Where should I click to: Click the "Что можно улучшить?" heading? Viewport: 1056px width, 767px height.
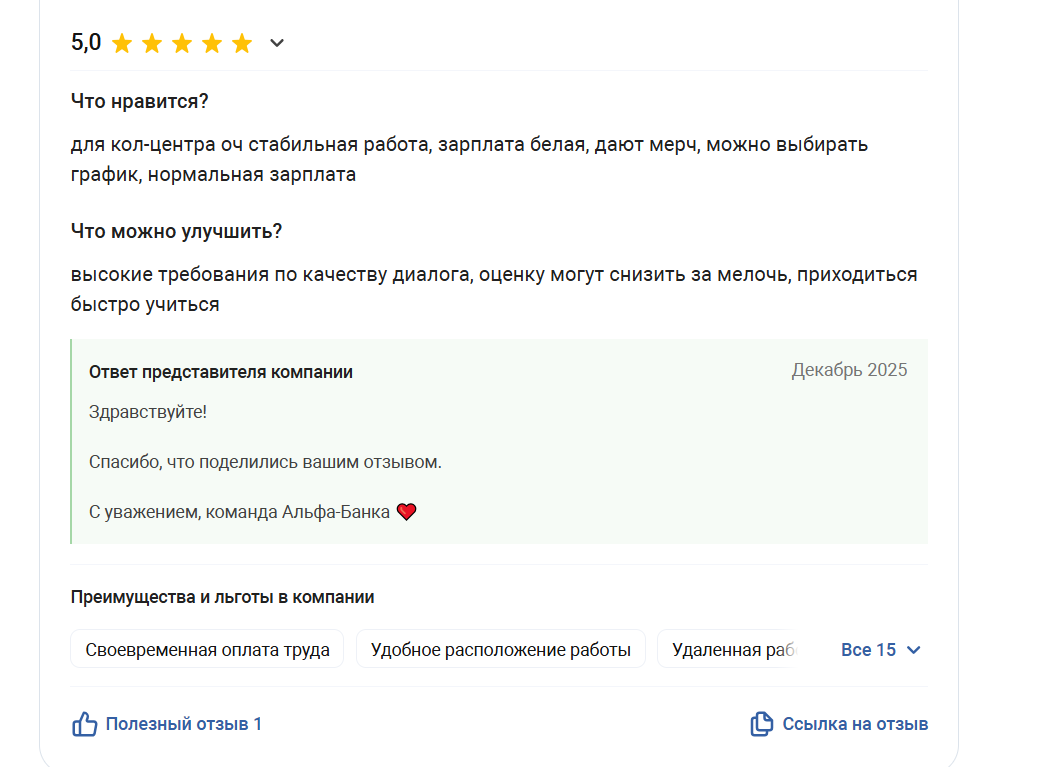[x=176, y=231]
